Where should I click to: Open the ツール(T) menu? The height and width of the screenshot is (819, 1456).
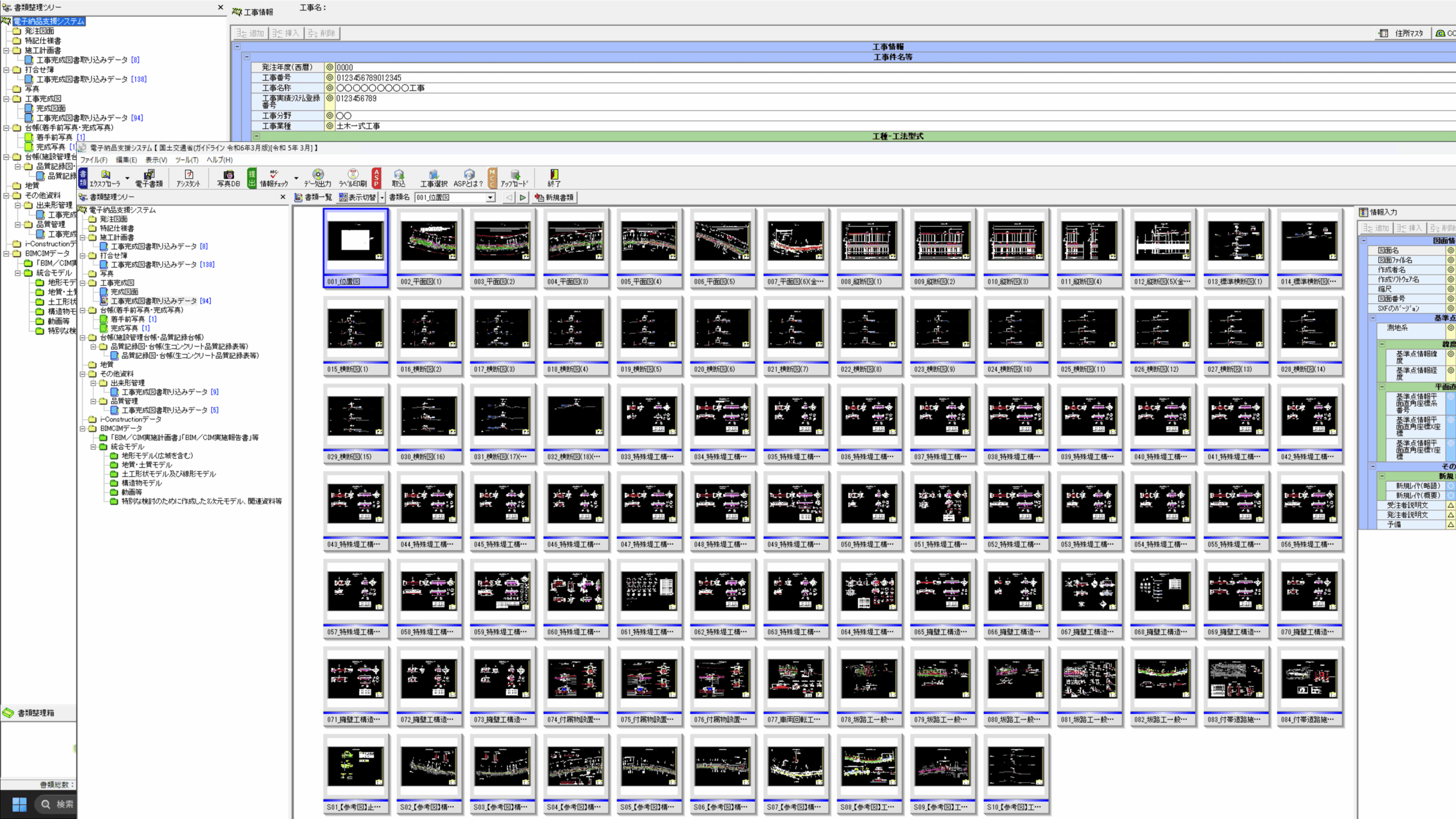(187, 160)
